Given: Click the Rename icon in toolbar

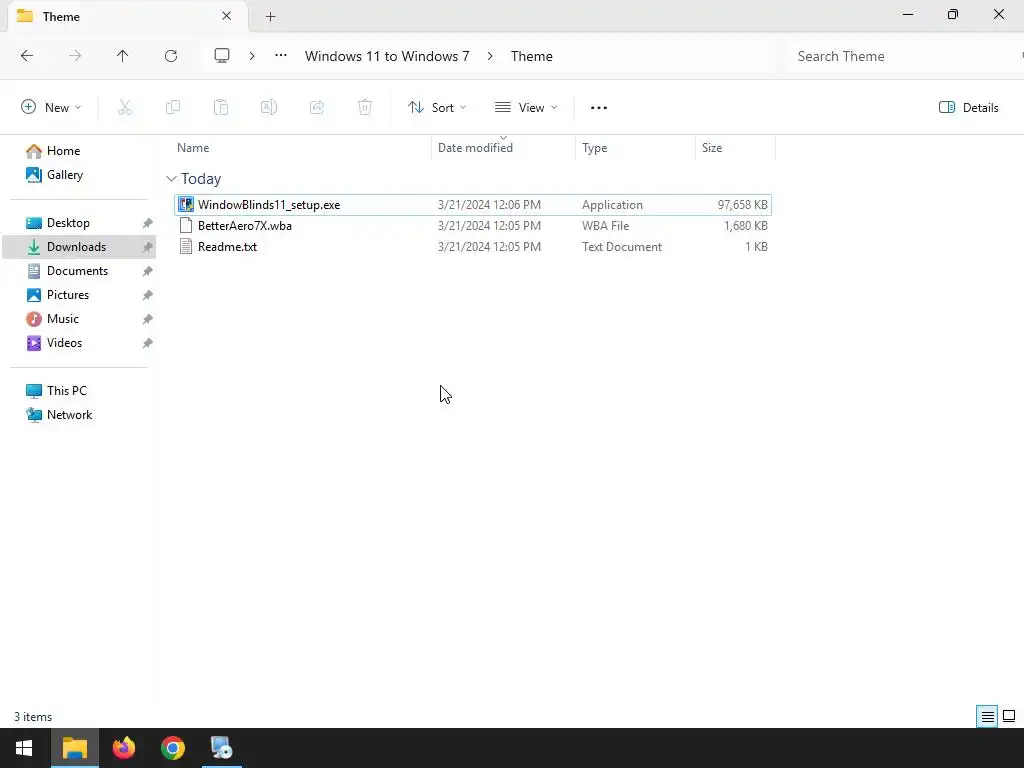Looking at the screenshot, I should click(269, 108).
